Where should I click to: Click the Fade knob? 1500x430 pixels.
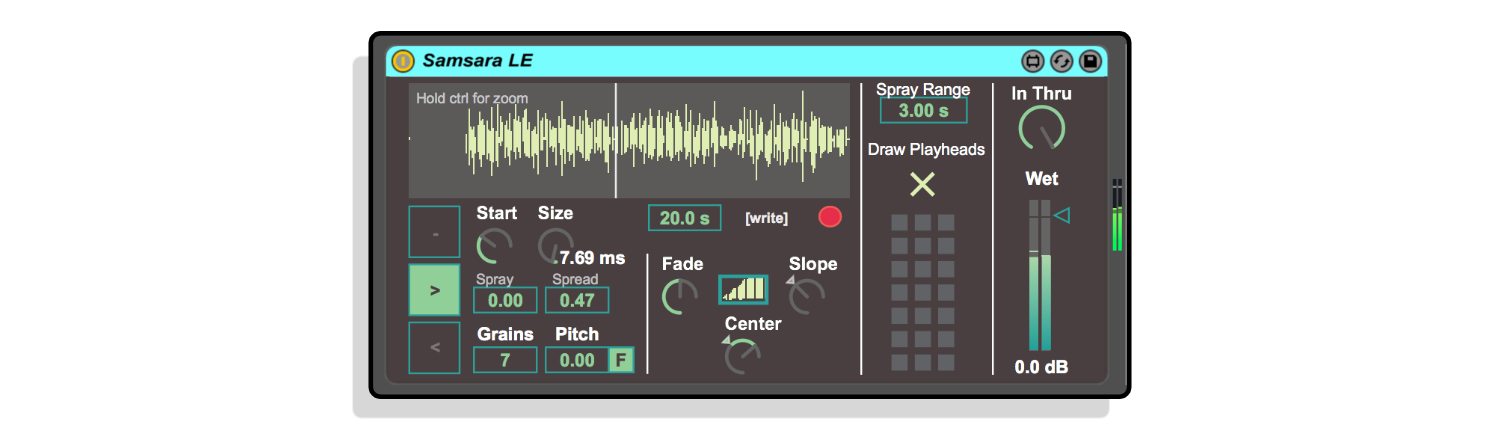(680, 297)
